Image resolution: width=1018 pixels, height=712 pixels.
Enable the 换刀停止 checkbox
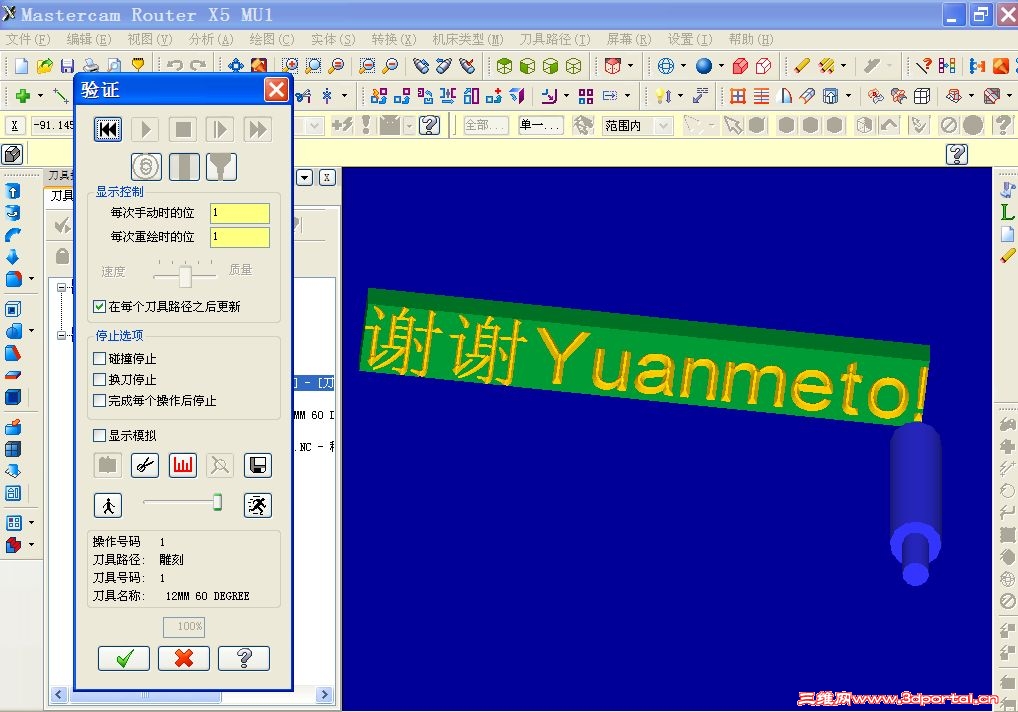[x=99, y=379]
